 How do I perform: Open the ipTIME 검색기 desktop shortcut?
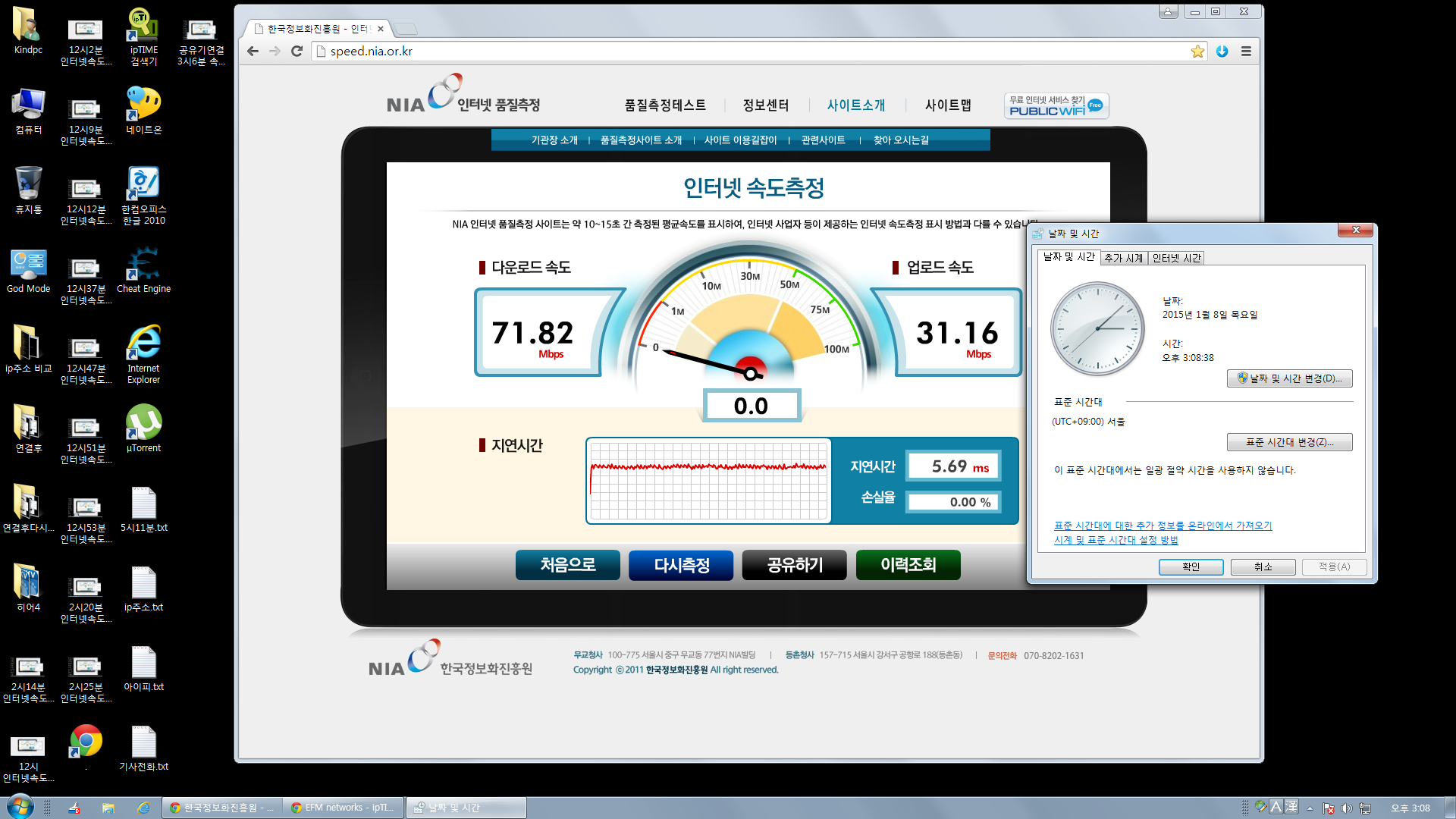(143, 36)
